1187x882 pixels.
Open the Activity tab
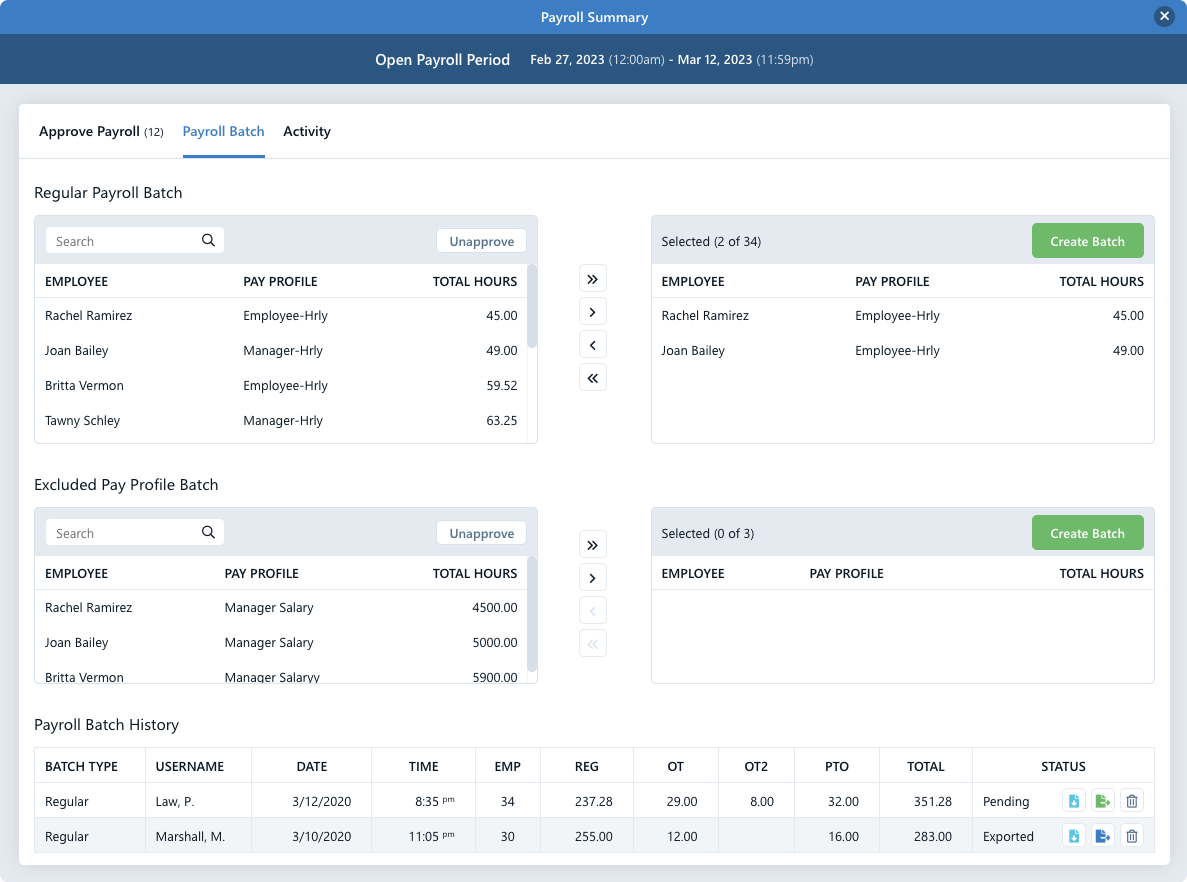[307, 131]
